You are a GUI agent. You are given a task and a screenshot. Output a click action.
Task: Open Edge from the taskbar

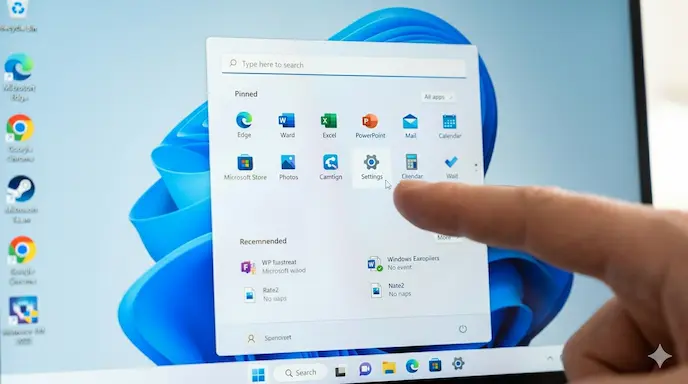tap(412, 366)
